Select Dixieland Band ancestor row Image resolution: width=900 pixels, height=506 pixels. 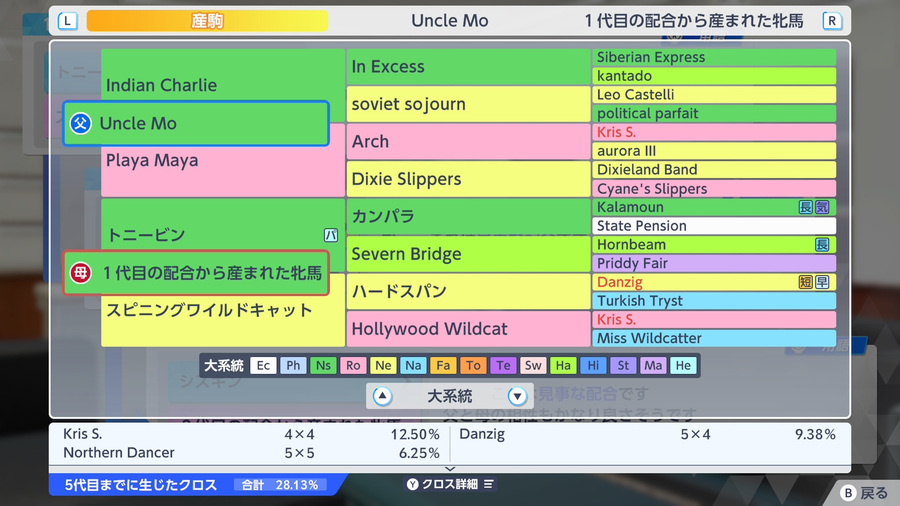click(x=714, y=170)
